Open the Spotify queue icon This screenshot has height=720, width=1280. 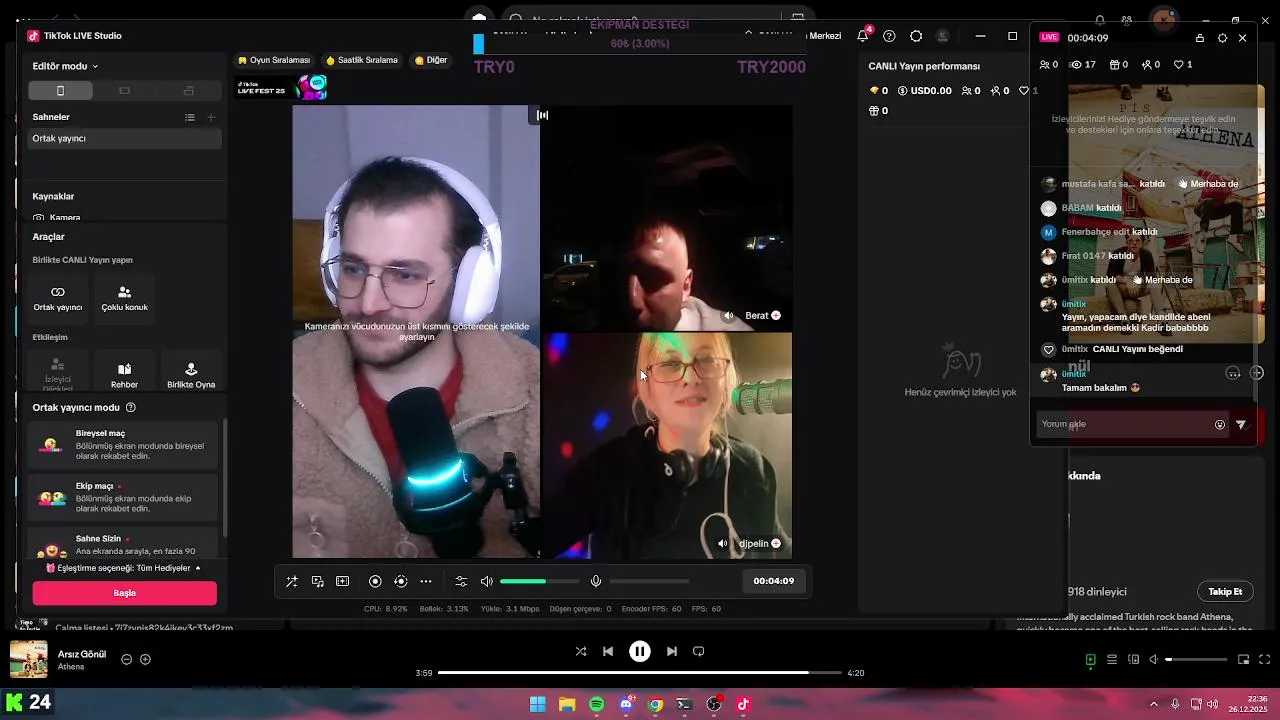(x=1112, y=660)
